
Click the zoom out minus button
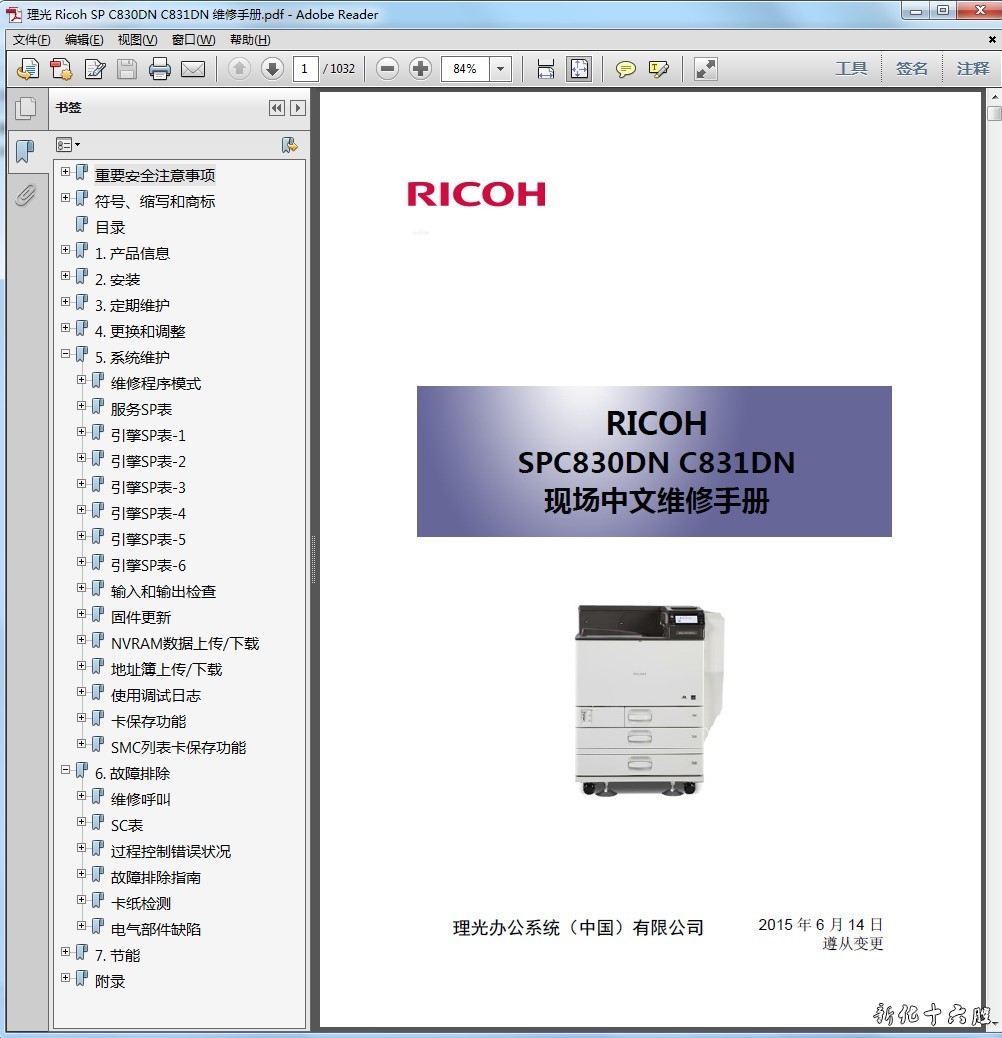[x=388, y=69]
